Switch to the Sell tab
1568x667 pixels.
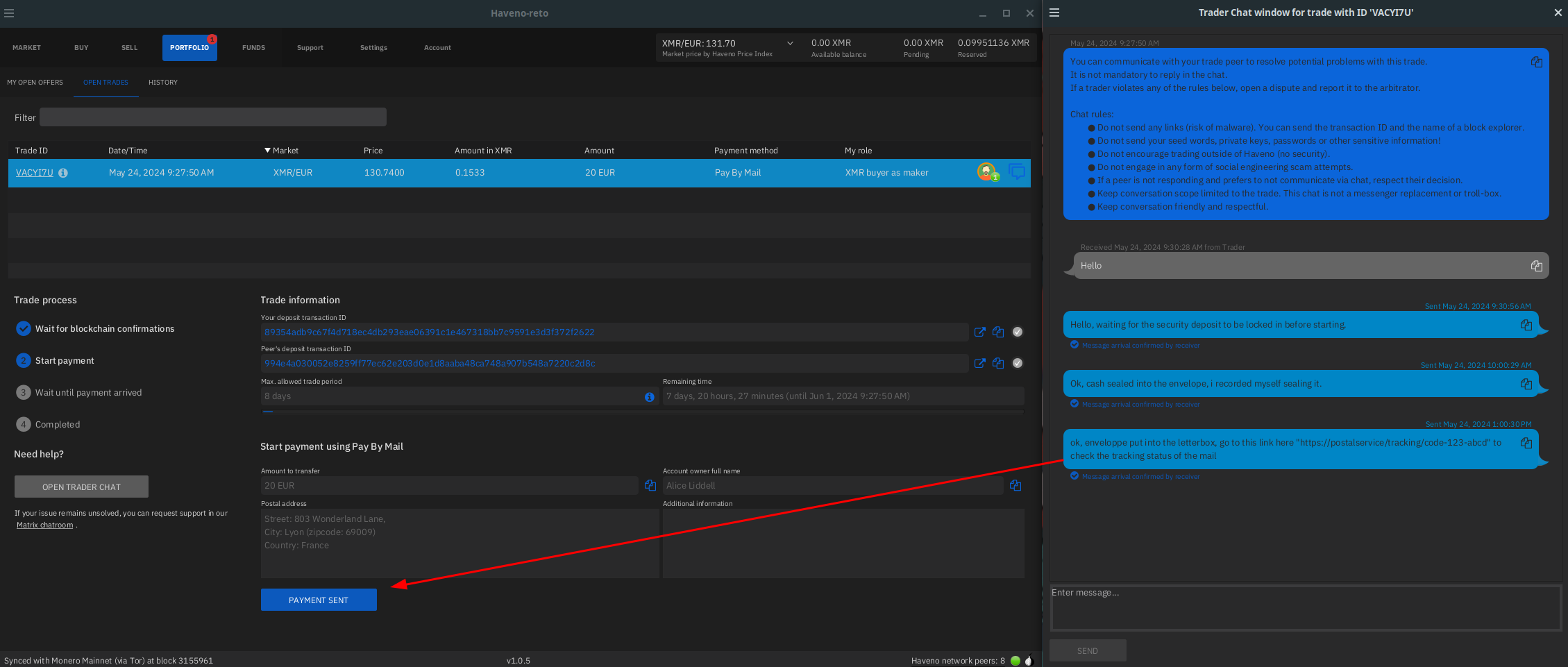pos(129,48)
